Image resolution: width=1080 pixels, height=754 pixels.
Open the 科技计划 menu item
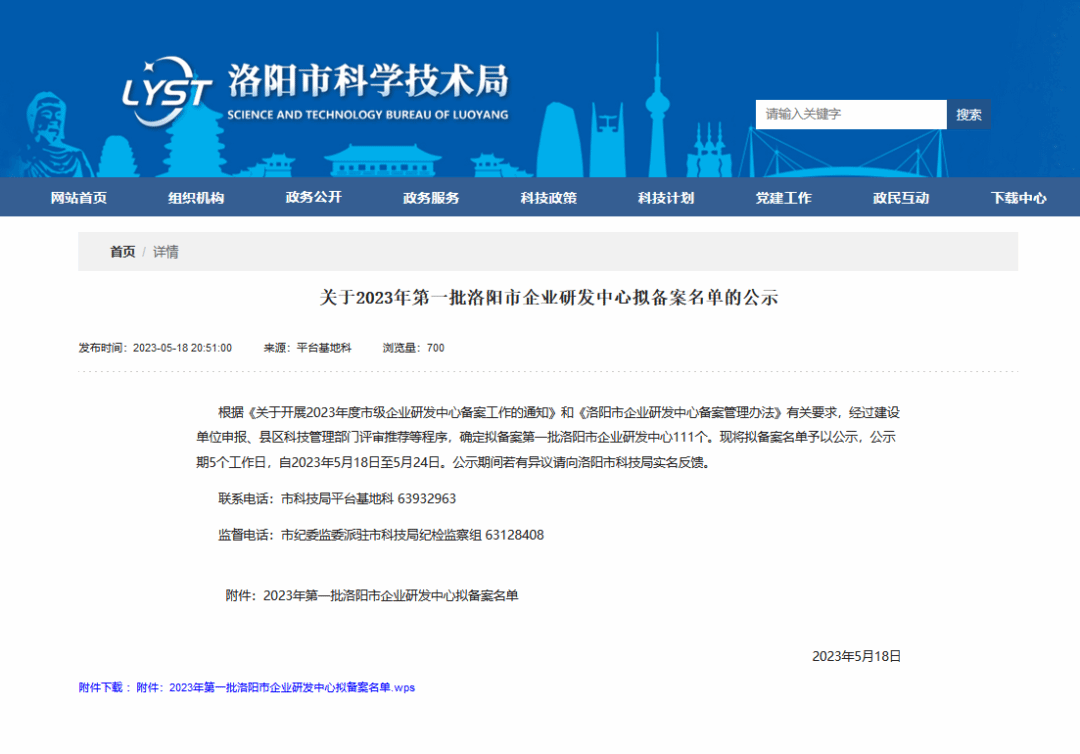[x=666, y=198]
